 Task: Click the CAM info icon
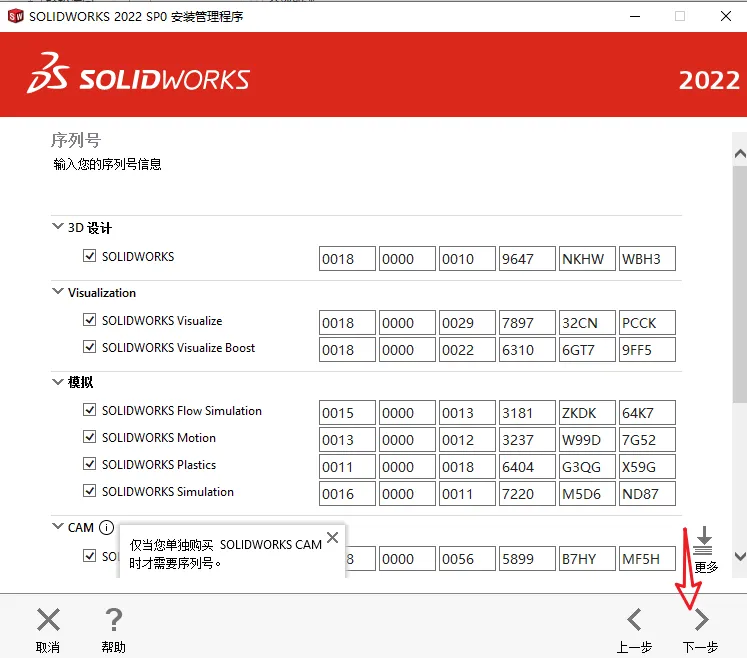coord(106,527)
